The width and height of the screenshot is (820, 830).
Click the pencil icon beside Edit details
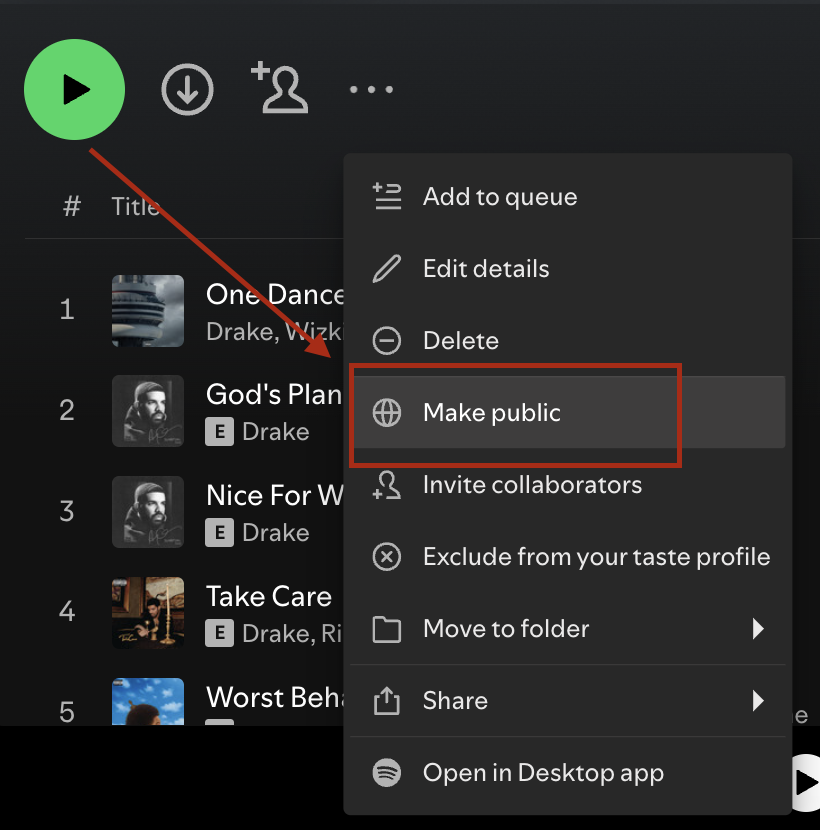pyautogui.click(x=387, y=268)
